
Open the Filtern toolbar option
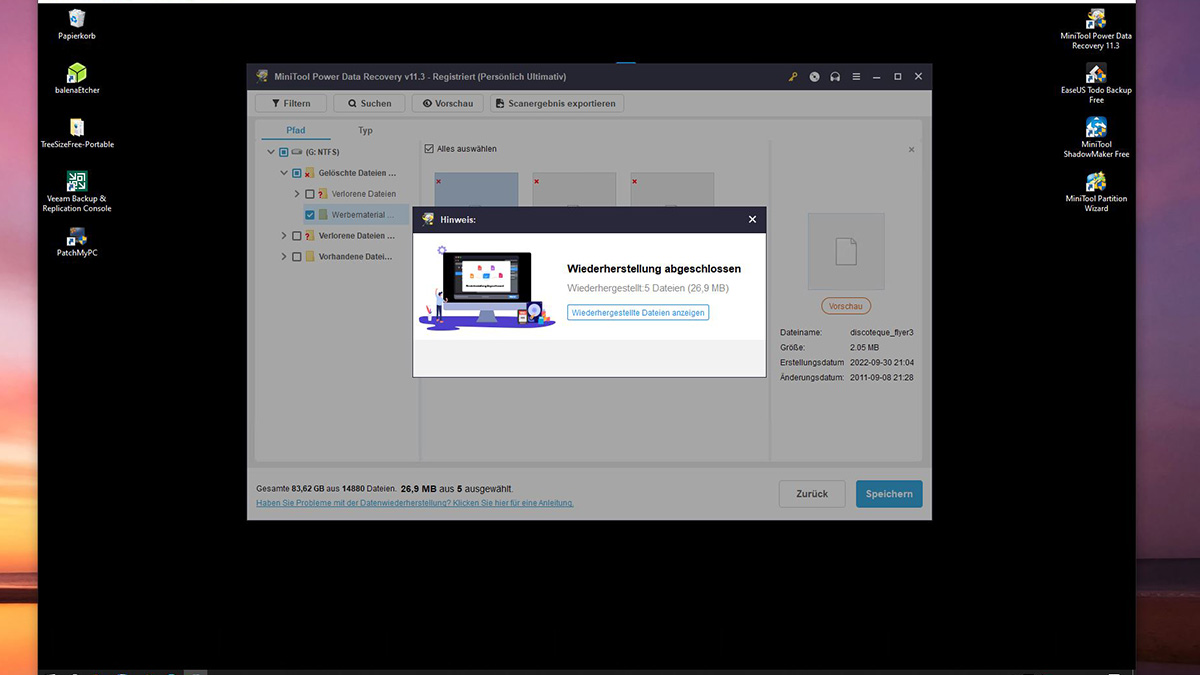(x=290, y=103)
